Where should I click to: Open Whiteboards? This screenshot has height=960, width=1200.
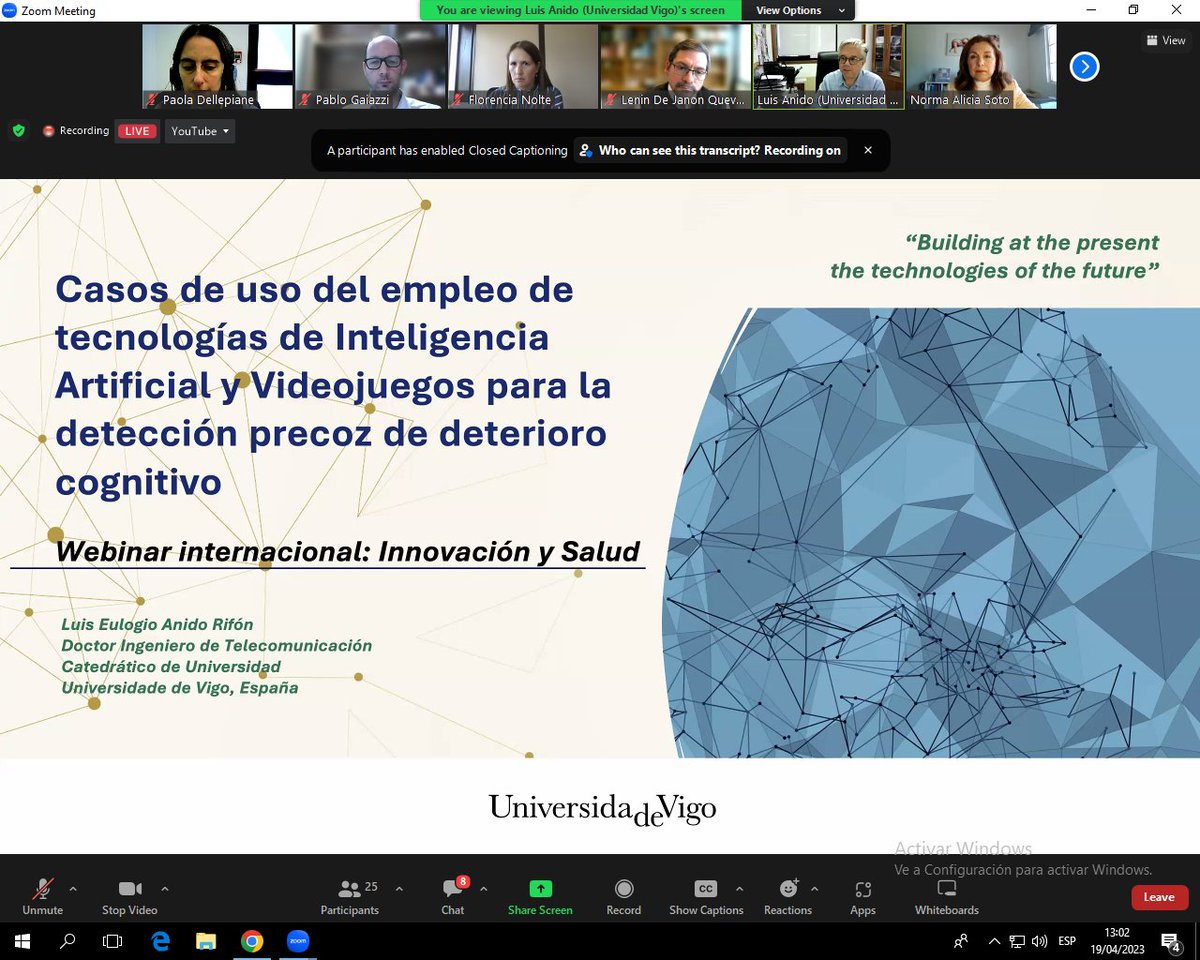pyautogui.click(x=947, y=896)
